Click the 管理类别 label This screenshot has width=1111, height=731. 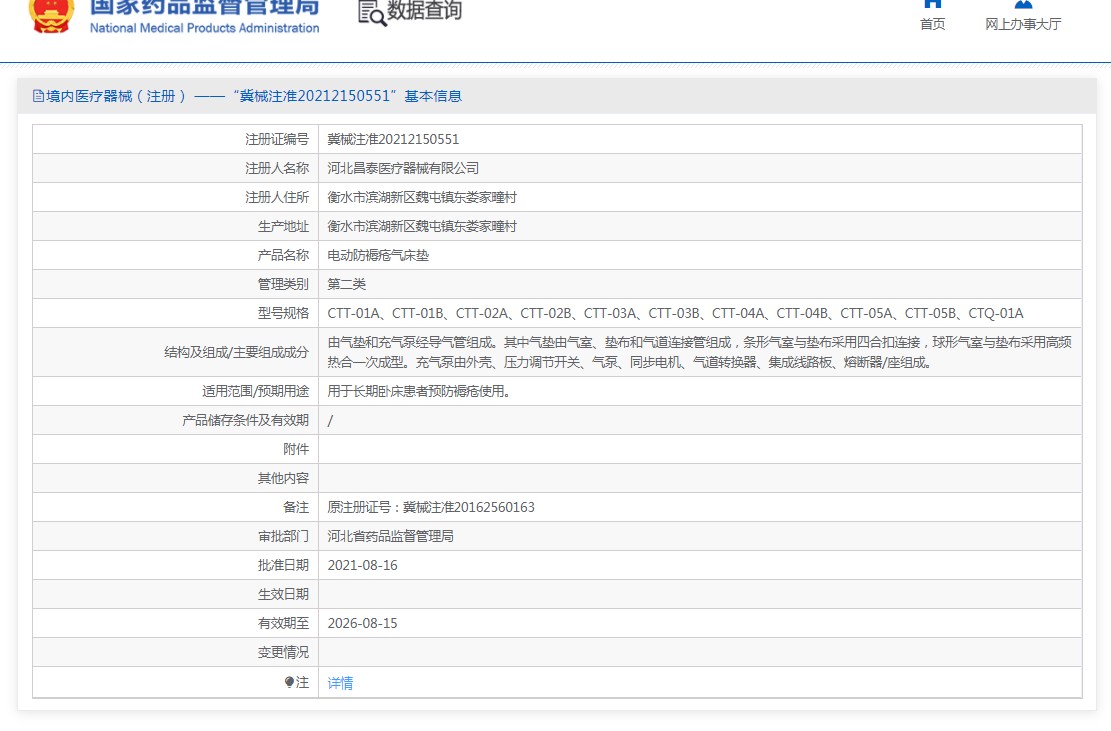pyautogui.click(x=283, y=284)
